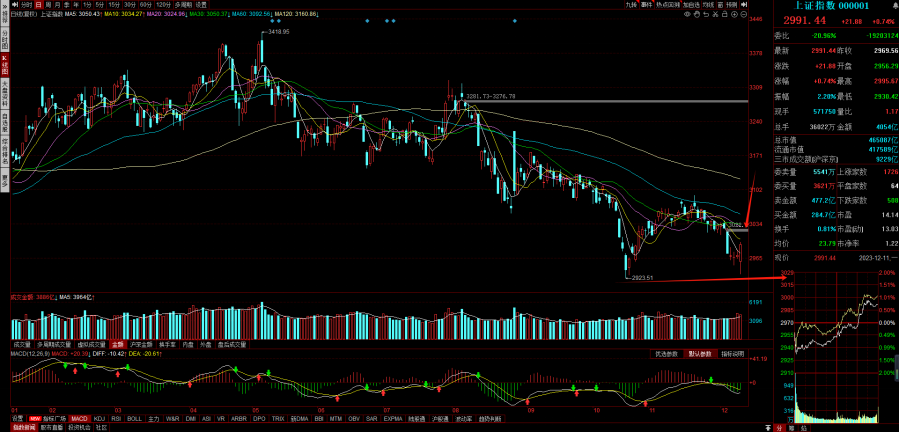The width and height of the screenshot is (899, 432).
Task: Select the RSI indicator tab
Action: coord(116,419)
